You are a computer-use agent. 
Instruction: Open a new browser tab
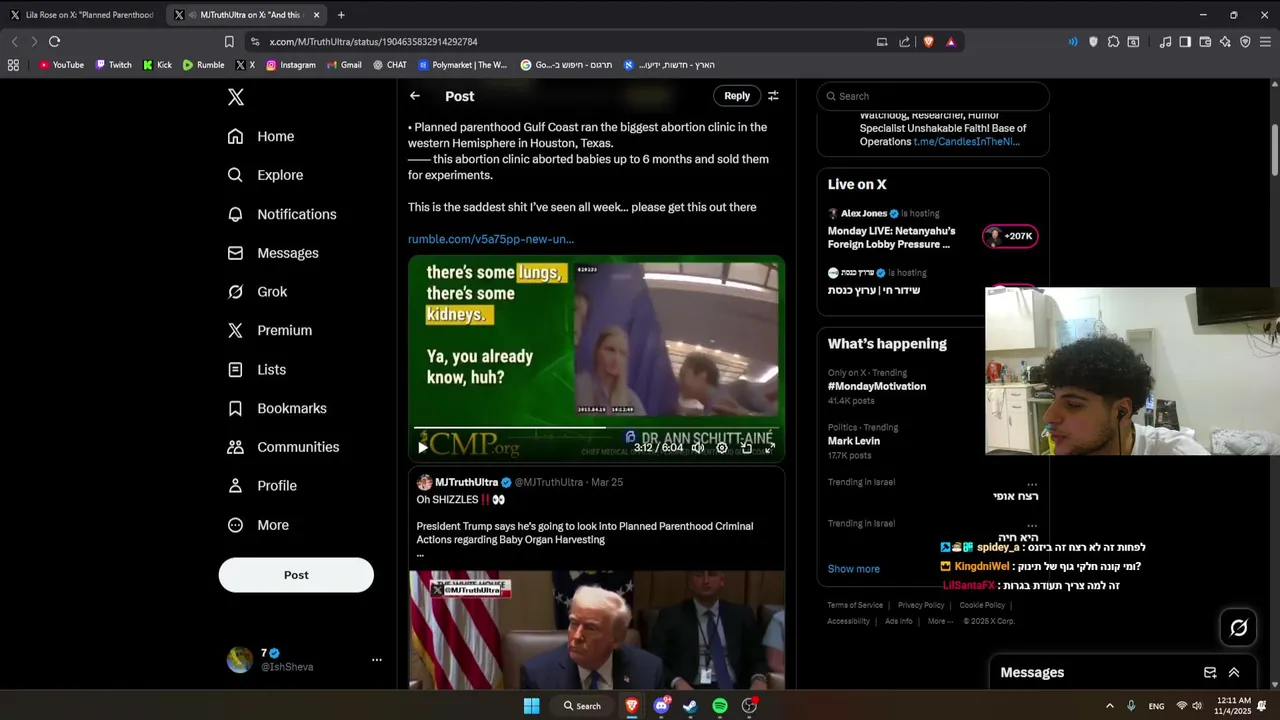(341, 15)
